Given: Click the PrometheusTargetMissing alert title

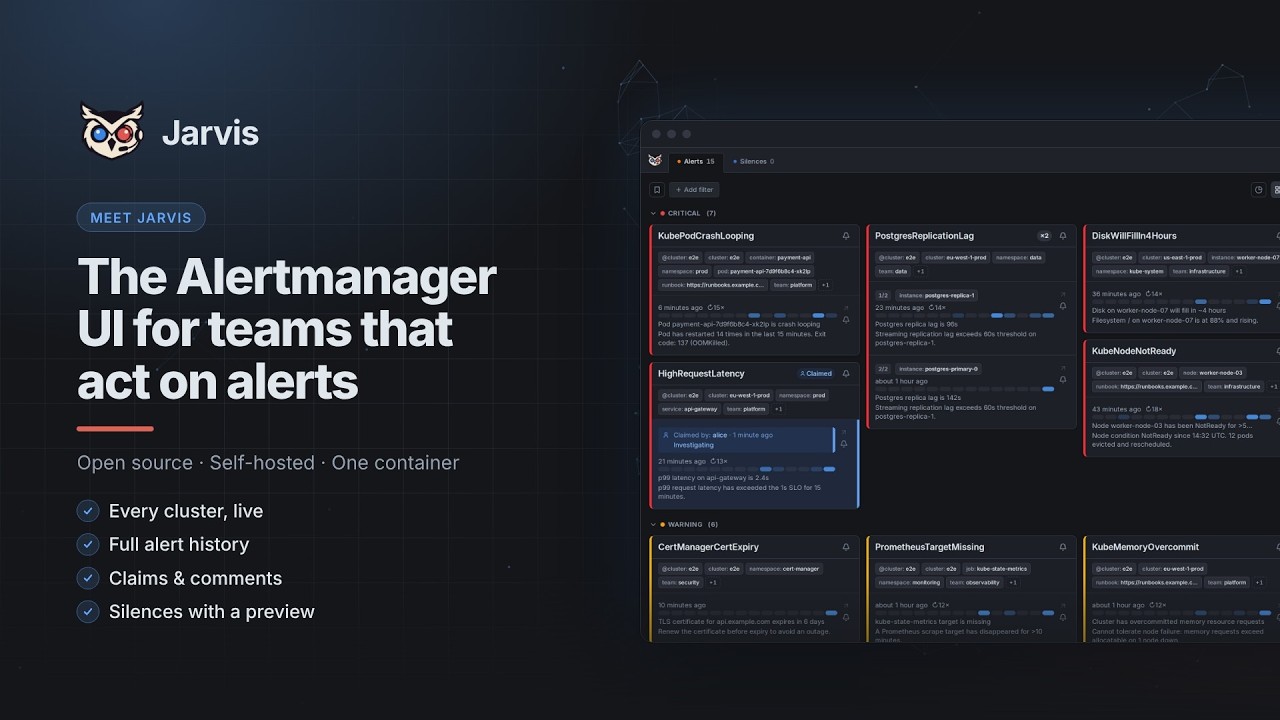Looking at the screenshot, I should 929,547.
